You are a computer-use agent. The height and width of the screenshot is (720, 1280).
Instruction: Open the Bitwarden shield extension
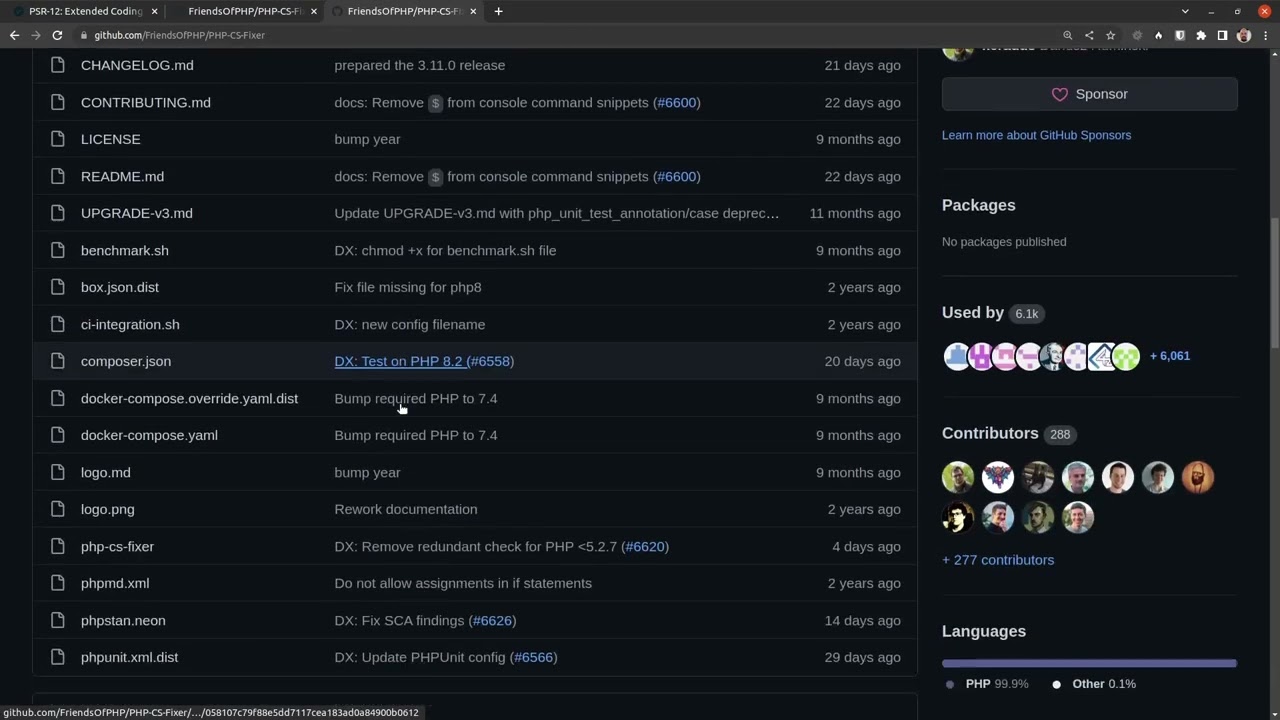tap(1180, 35)
